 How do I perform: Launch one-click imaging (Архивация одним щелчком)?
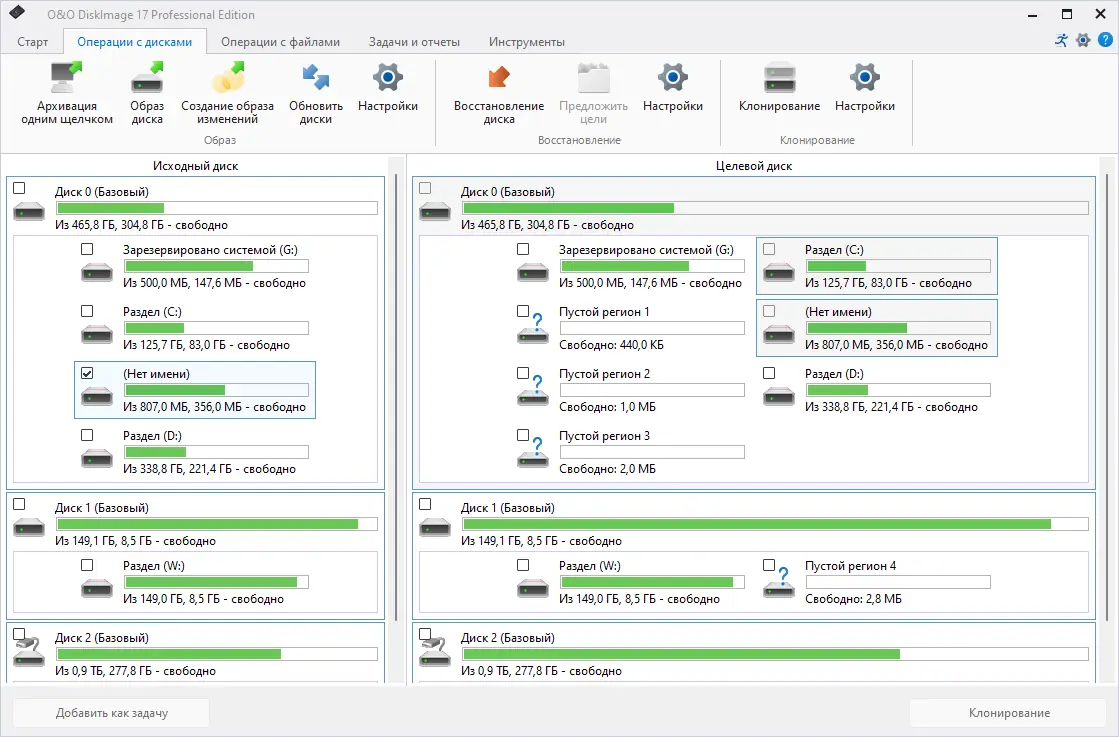point(66,93)
